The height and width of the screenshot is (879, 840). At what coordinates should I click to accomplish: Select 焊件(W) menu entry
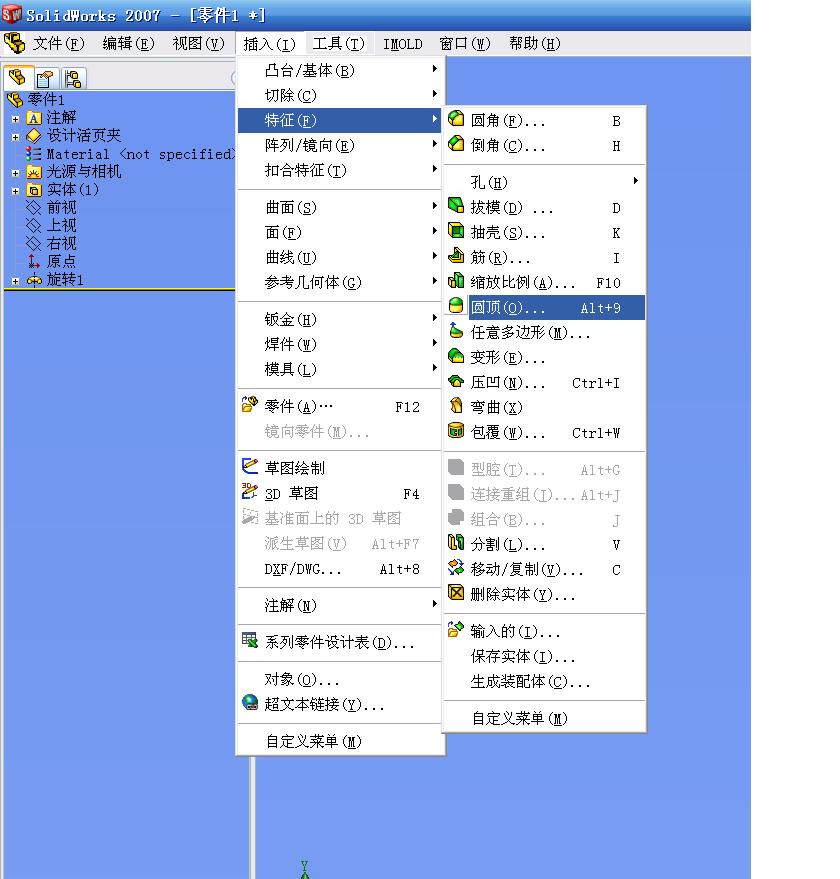(340, 344)
